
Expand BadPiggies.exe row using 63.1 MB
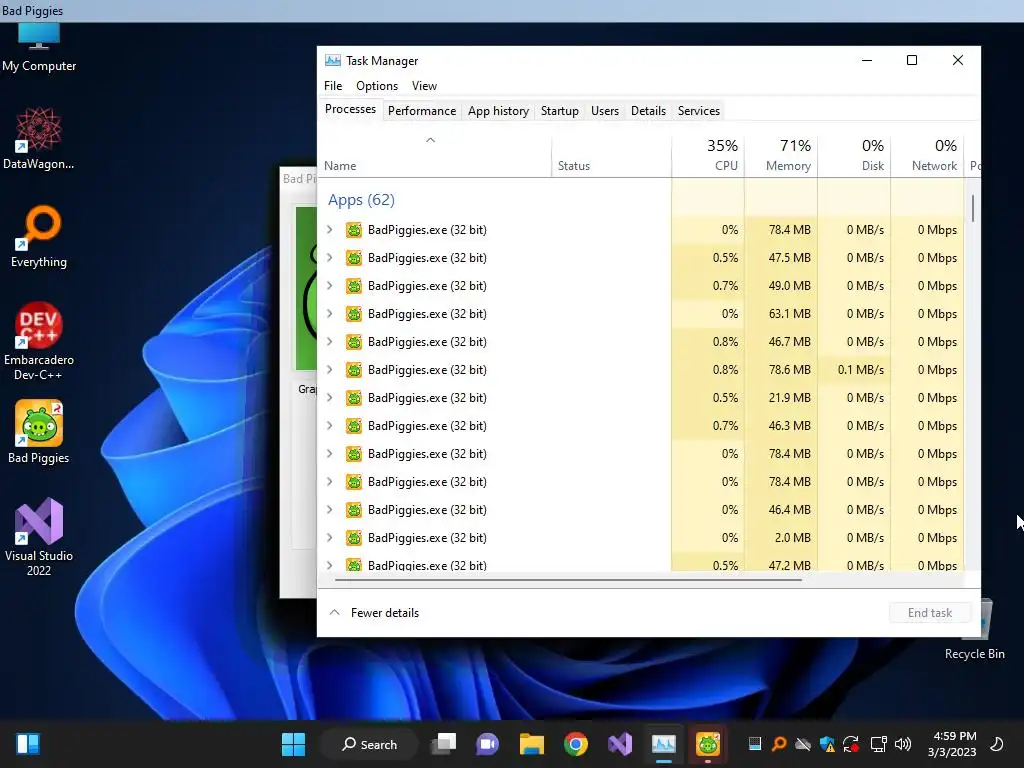point(330,314)
